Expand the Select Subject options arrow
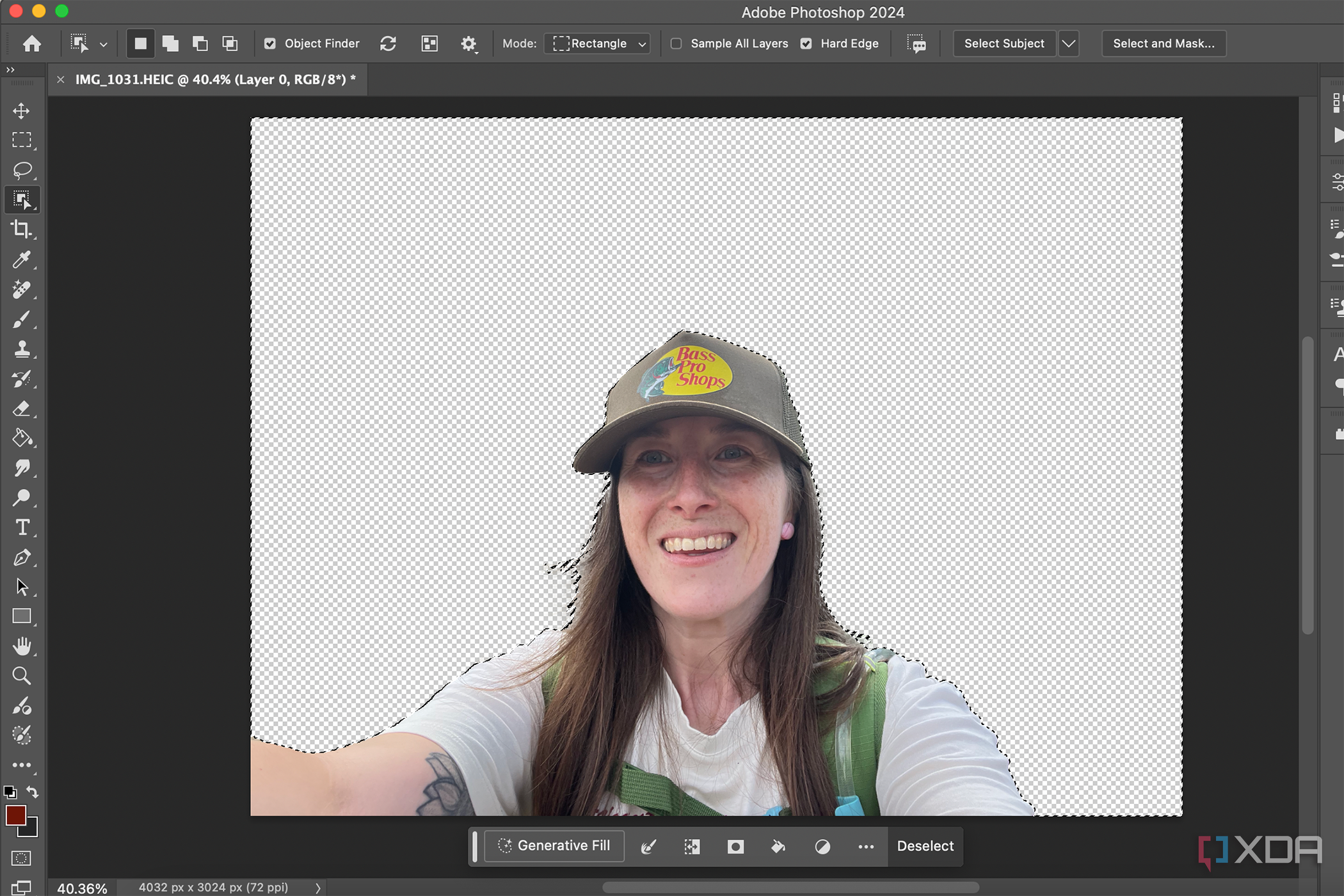This screenshot has width=1344, height=896. click(1068, 44)
